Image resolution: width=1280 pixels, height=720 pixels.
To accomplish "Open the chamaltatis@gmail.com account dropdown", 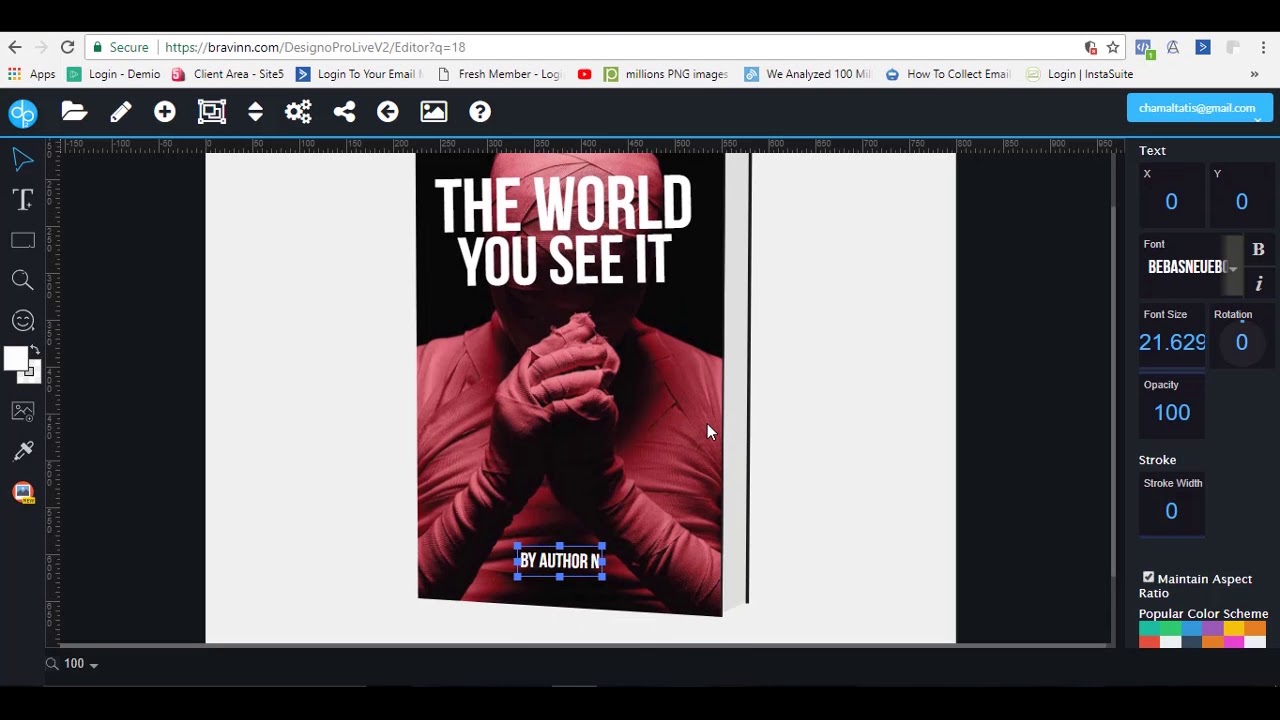I will pos(1199,108).
